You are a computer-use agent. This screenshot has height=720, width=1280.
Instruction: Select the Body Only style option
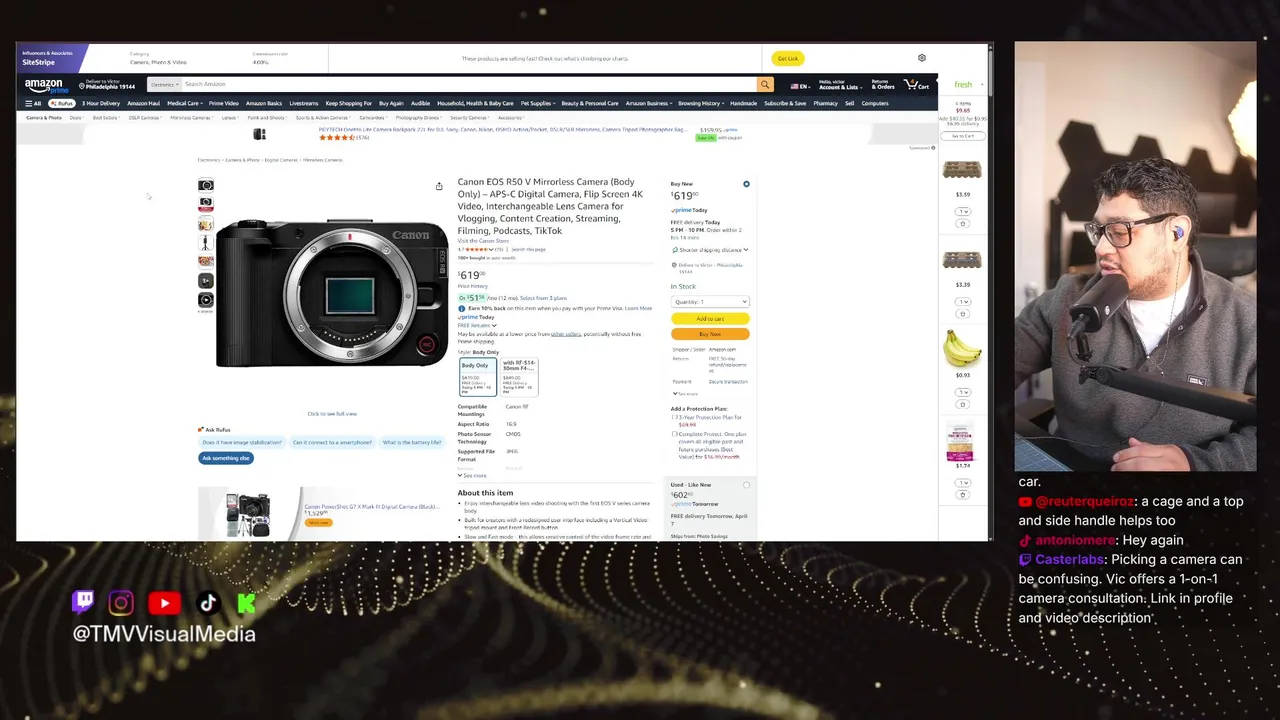point(477,376)
